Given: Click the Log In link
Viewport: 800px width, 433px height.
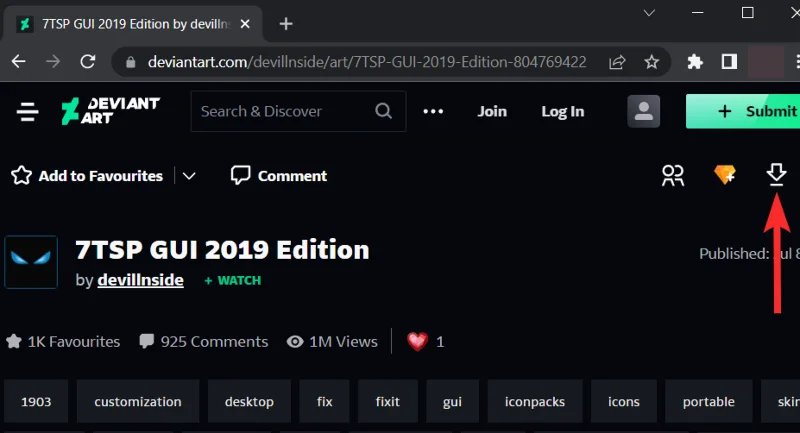Looking at the screenshot, I should 563,111.
